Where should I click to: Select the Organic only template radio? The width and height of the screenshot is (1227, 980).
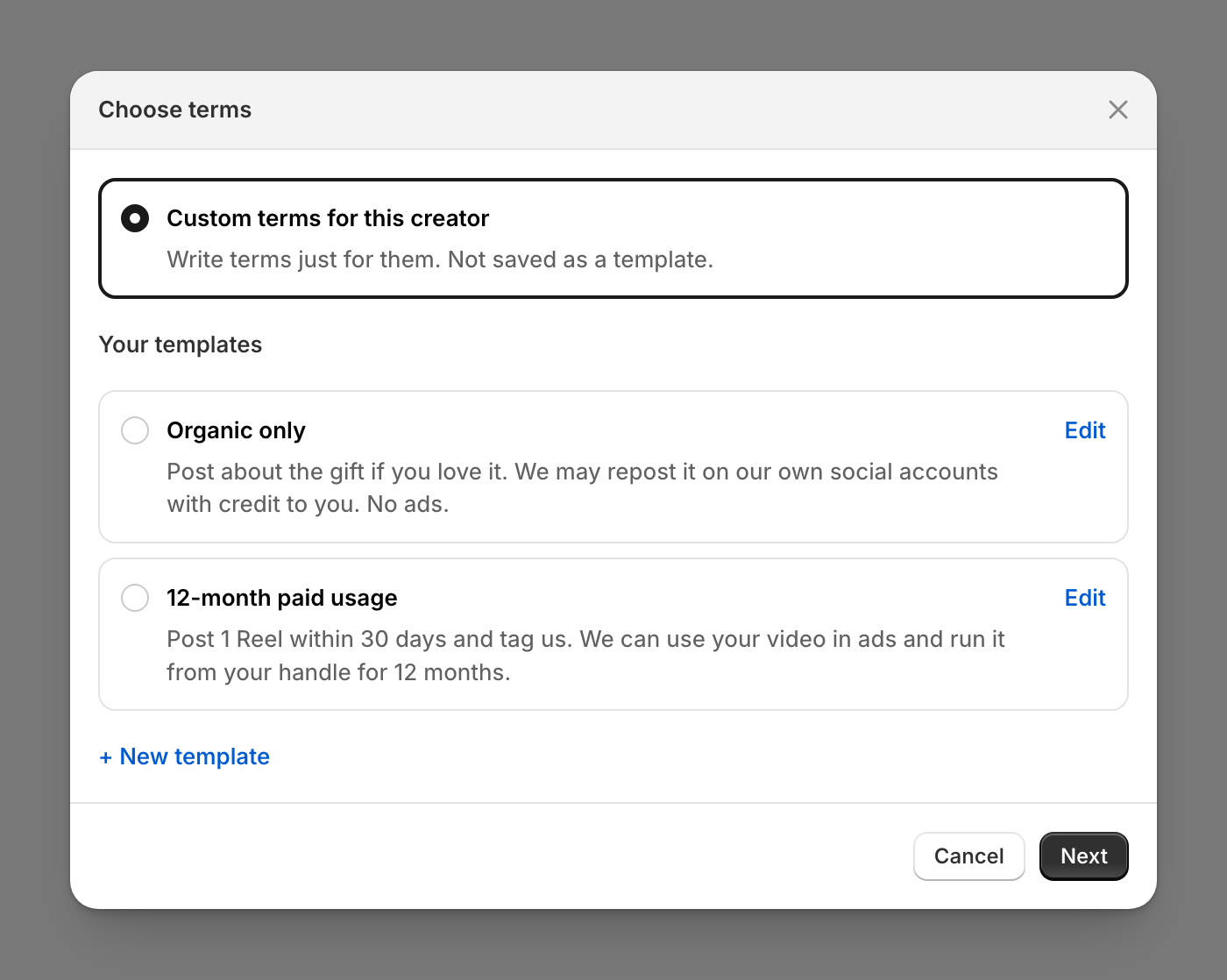[x=135, y=430]
